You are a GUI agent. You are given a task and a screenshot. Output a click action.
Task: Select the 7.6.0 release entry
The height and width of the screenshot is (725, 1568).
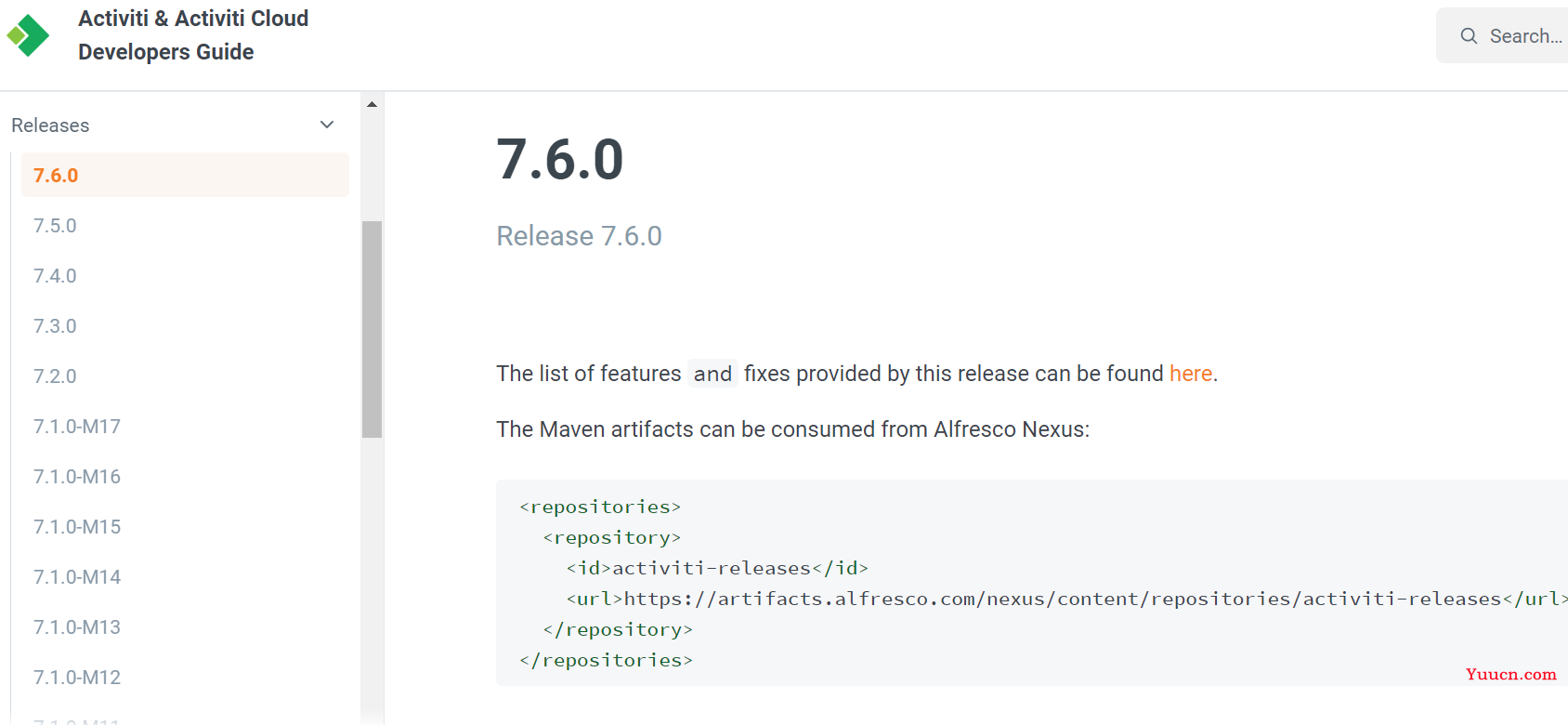pos(185,175)
